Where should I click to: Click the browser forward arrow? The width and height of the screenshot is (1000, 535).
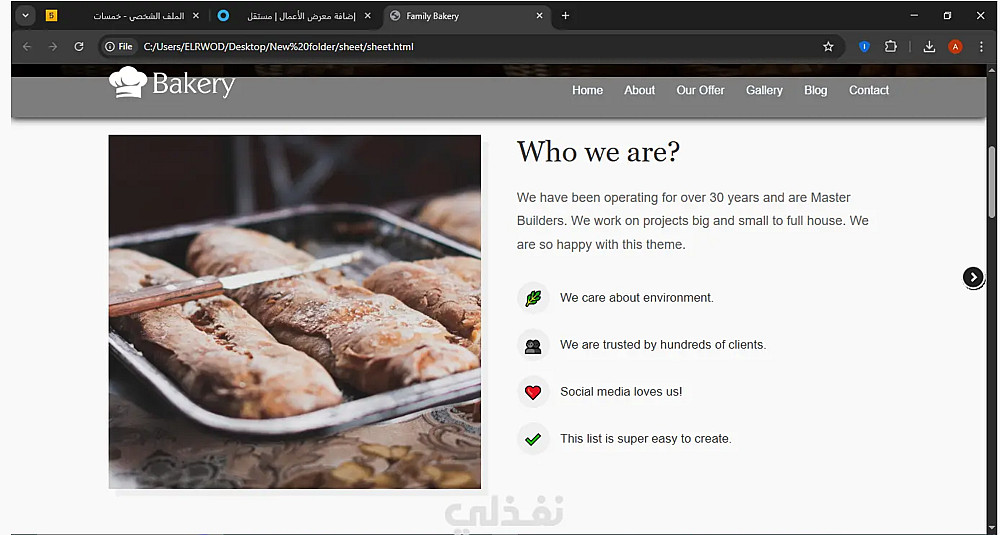pyautogui.click(x=53, y=47)
